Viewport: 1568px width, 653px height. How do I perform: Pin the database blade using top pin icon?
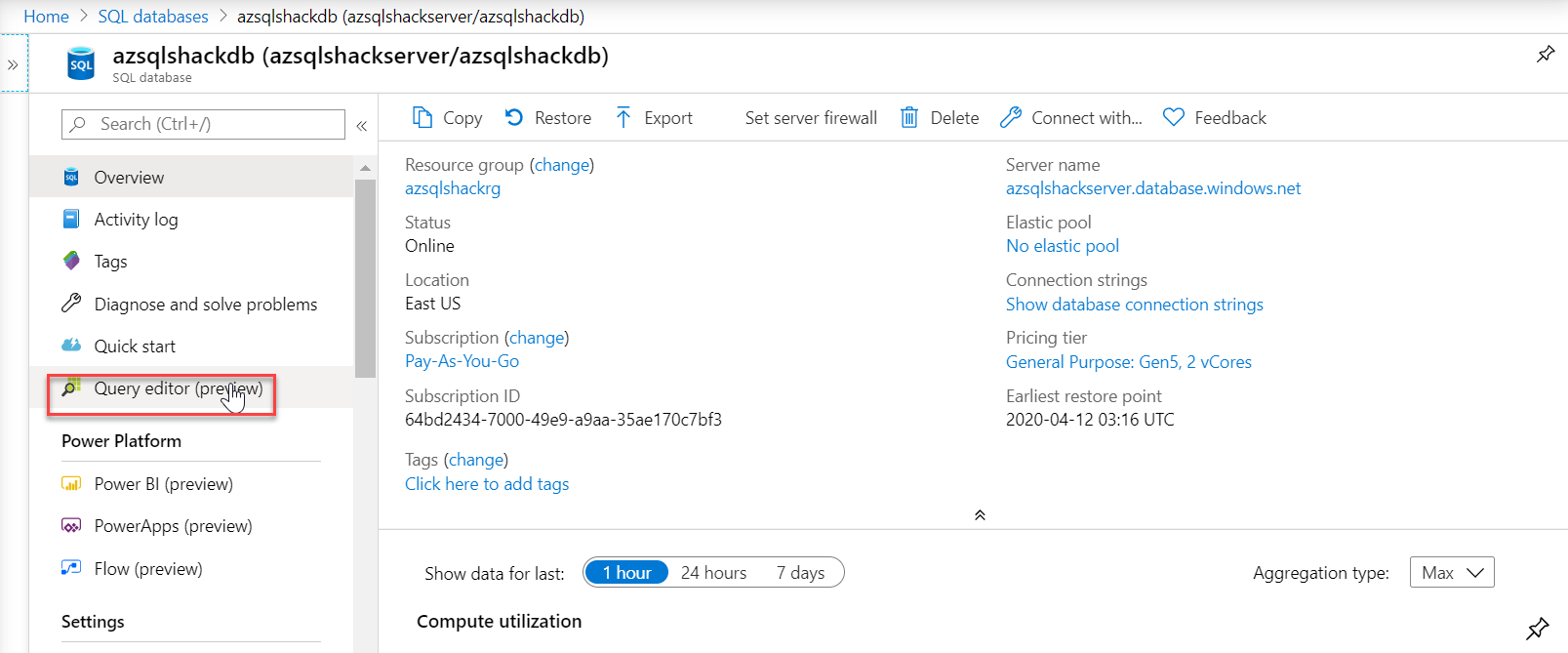point(1546,55)
